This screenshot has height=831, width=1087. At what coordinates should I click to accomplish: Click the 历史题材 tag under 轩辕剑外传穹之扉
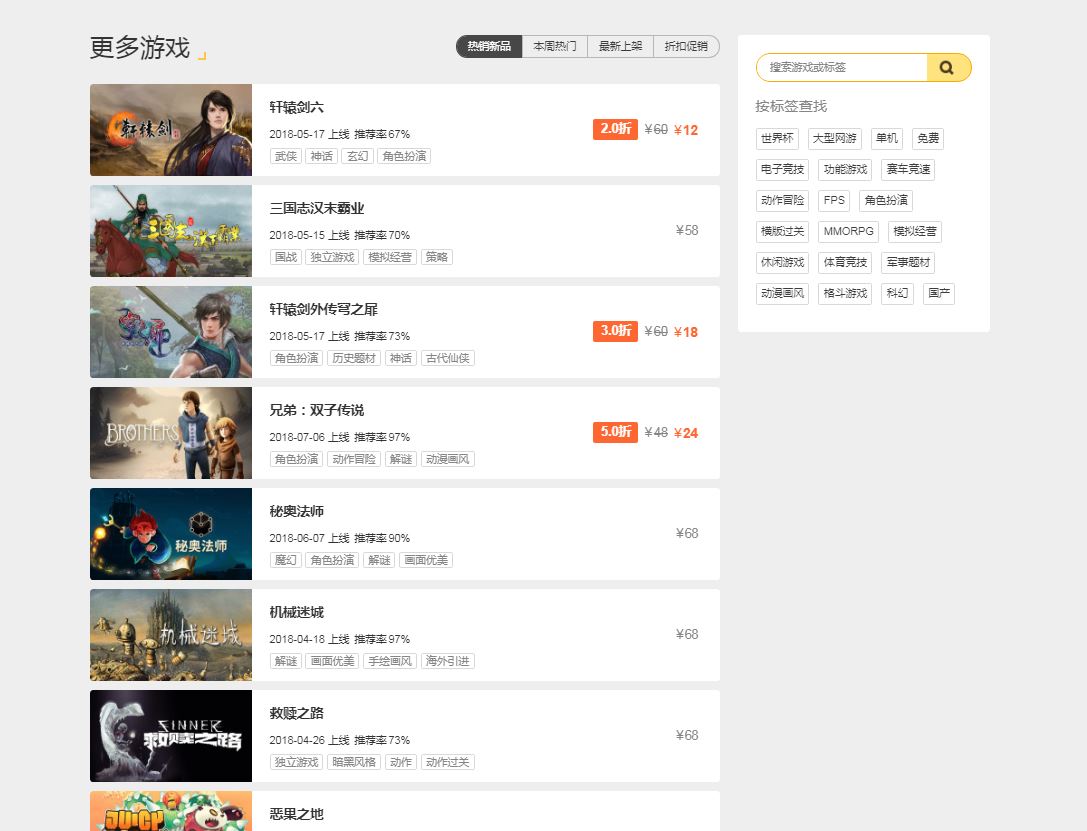pyautogui.click(x=354, y=358)
